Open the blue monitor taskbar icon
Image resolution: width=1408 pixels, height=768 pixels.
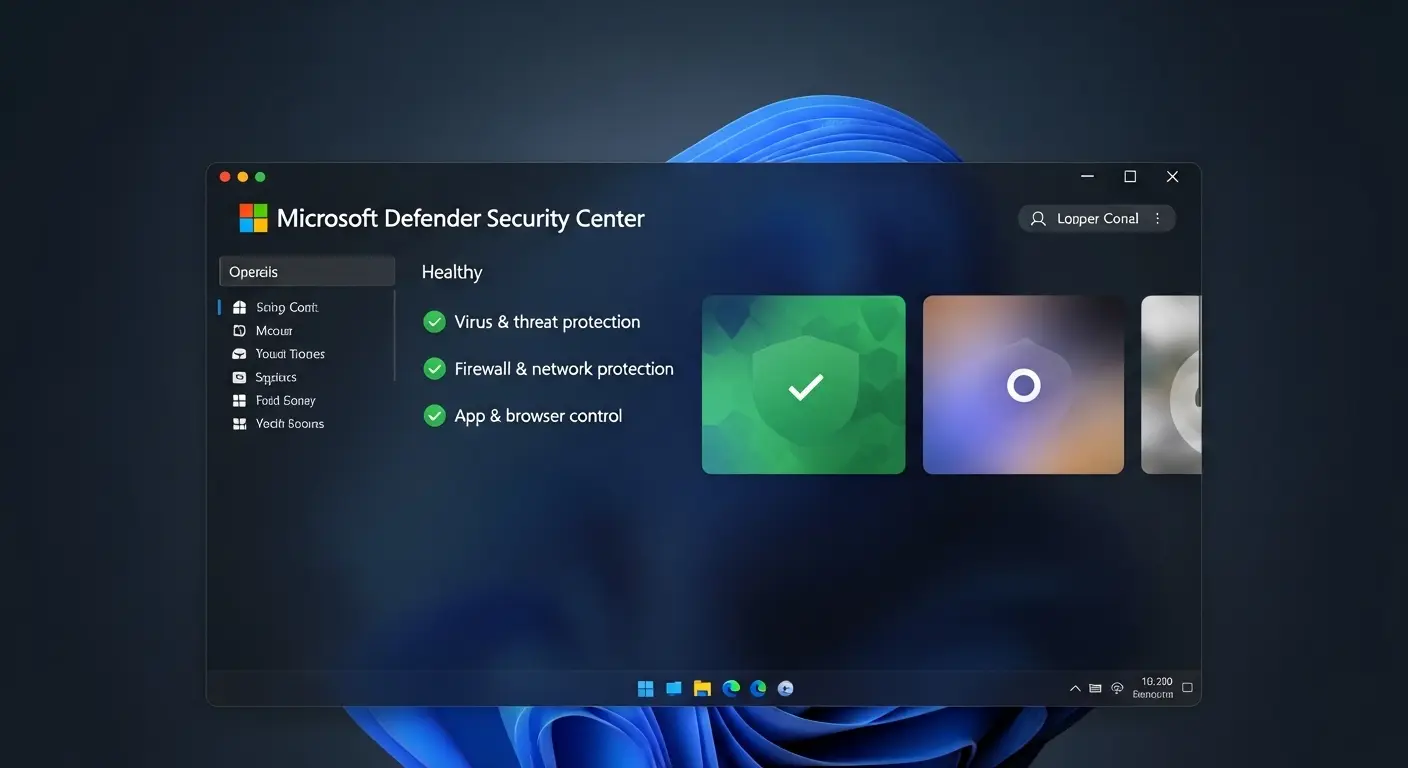coord(674,688)
